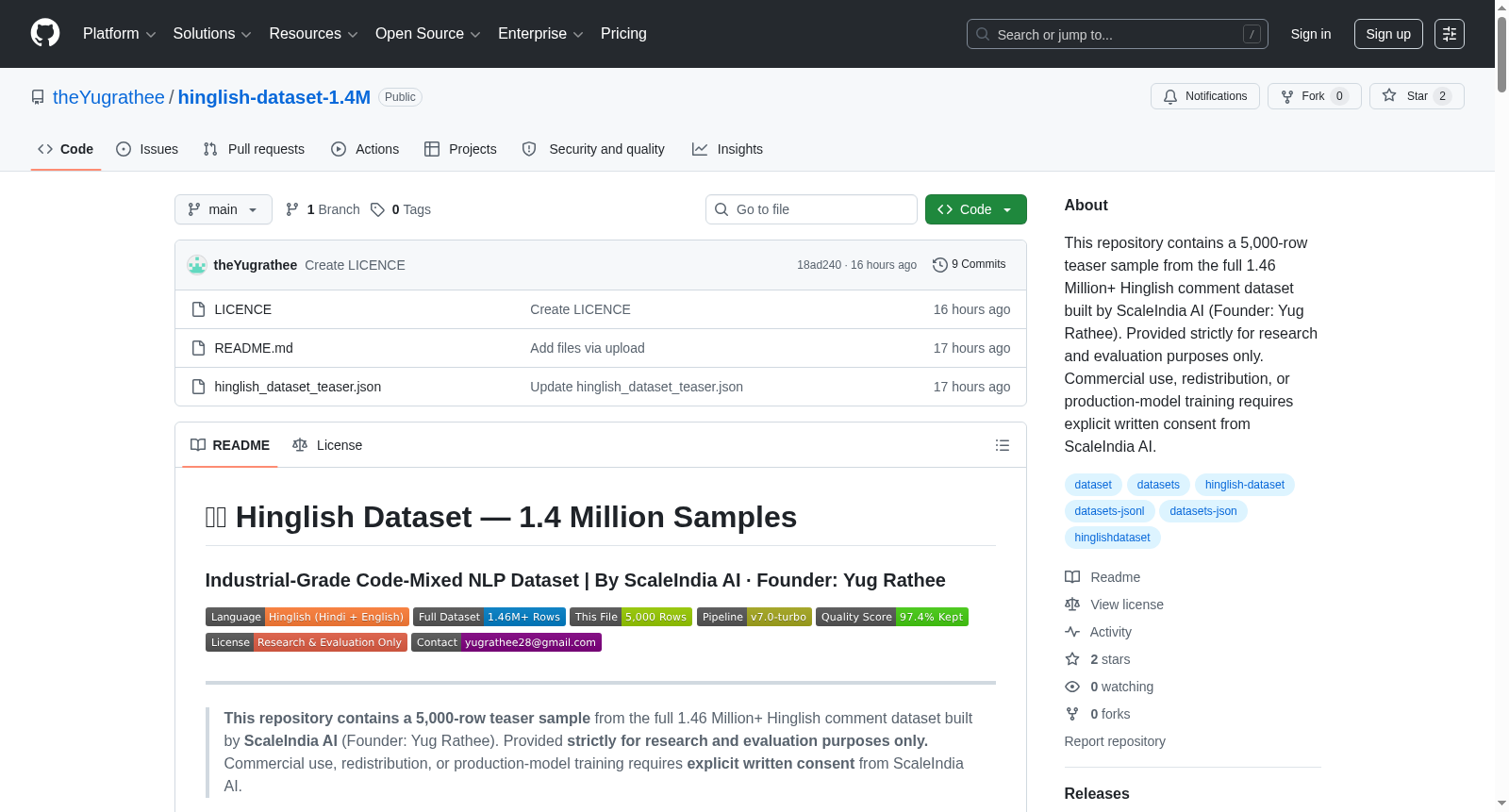
Task: Open the README.md file
Action: [254, 348]
